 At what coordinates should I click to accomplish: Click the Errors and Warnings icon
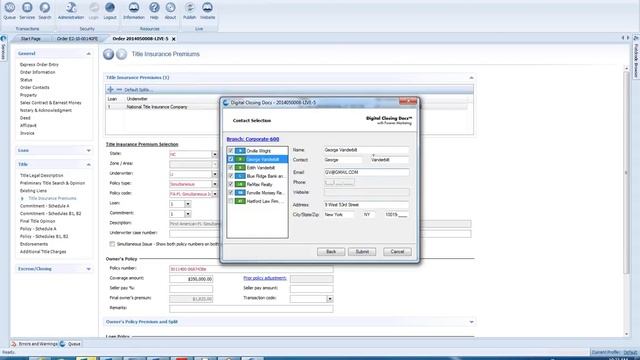point(13,344)
